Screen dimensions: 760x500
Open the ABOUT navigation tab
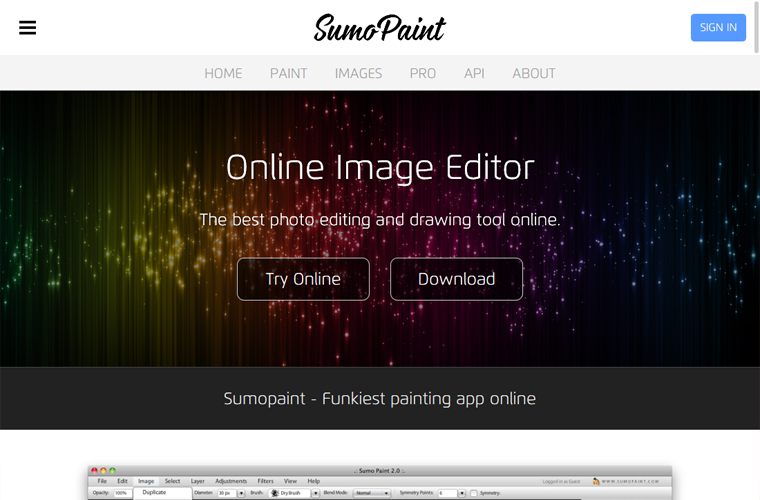tap(534, 73)
